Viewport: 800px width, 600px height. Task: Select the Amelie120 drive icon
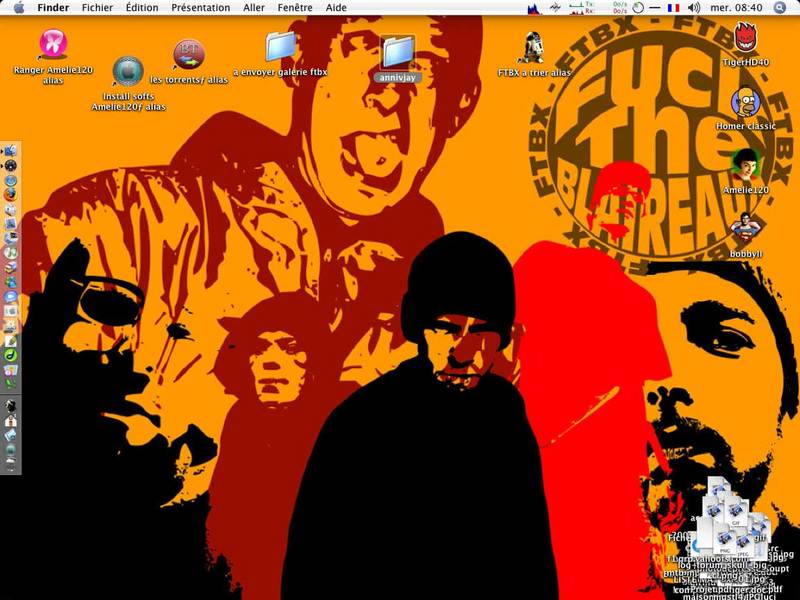pos(745,165)
